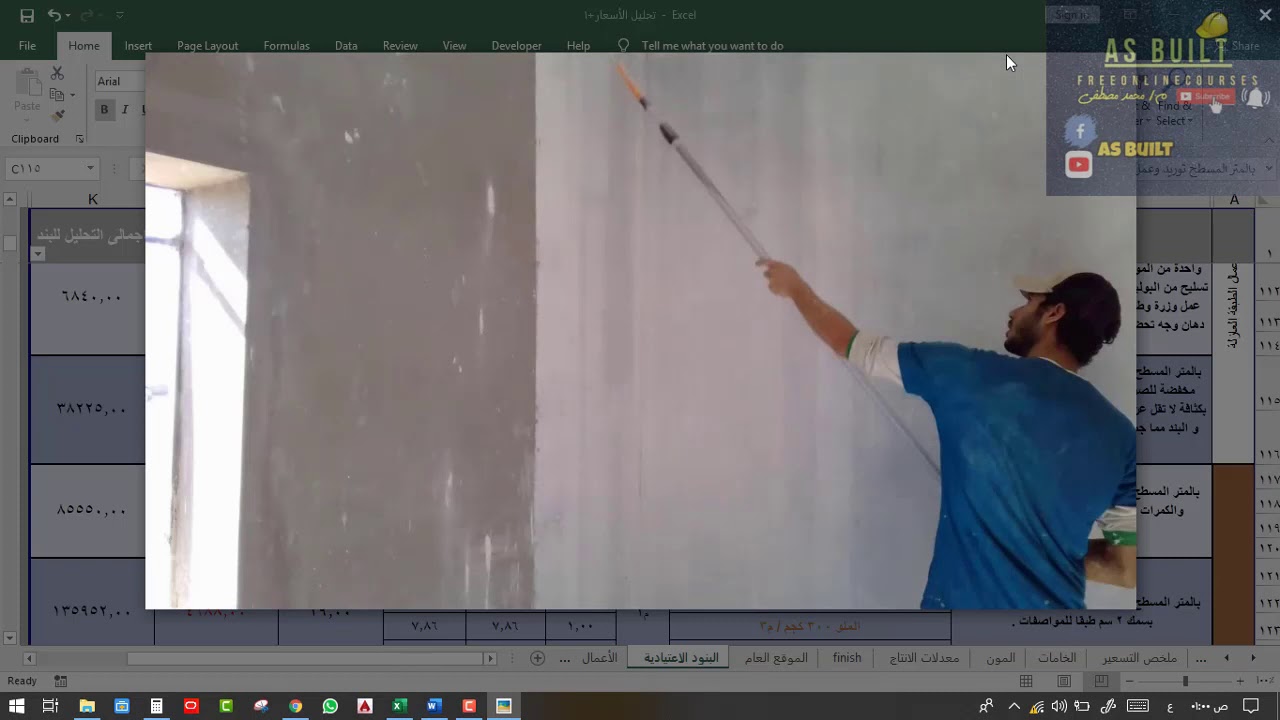This screenshot has width=1280, height=720.
Task: Open the filter dropdown in column K header cell
Action: [x=38, y=254]
